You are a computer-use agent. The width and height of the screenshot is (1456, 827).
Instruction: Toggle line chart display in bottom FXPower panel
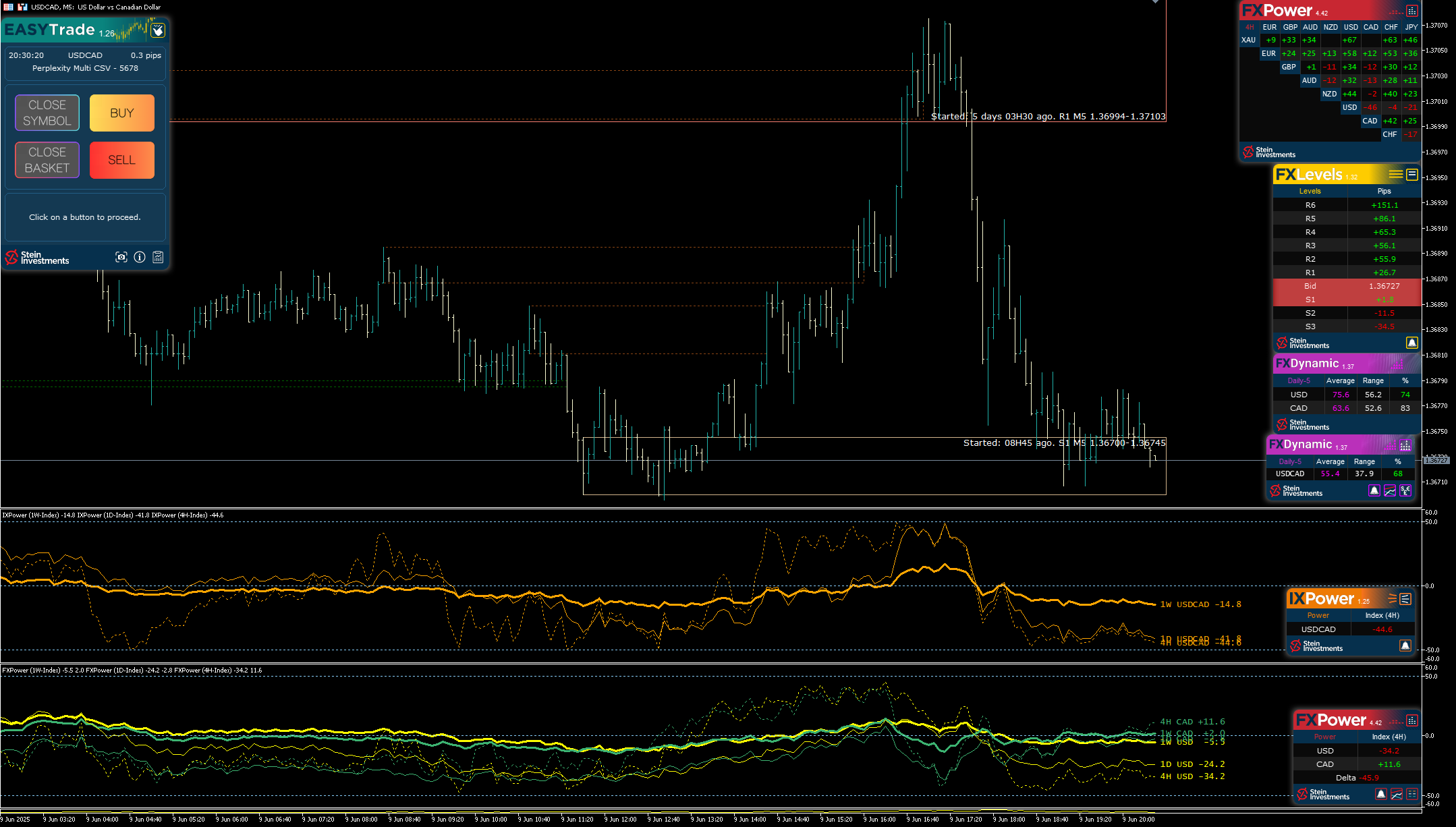click(x=1397, y=794)
